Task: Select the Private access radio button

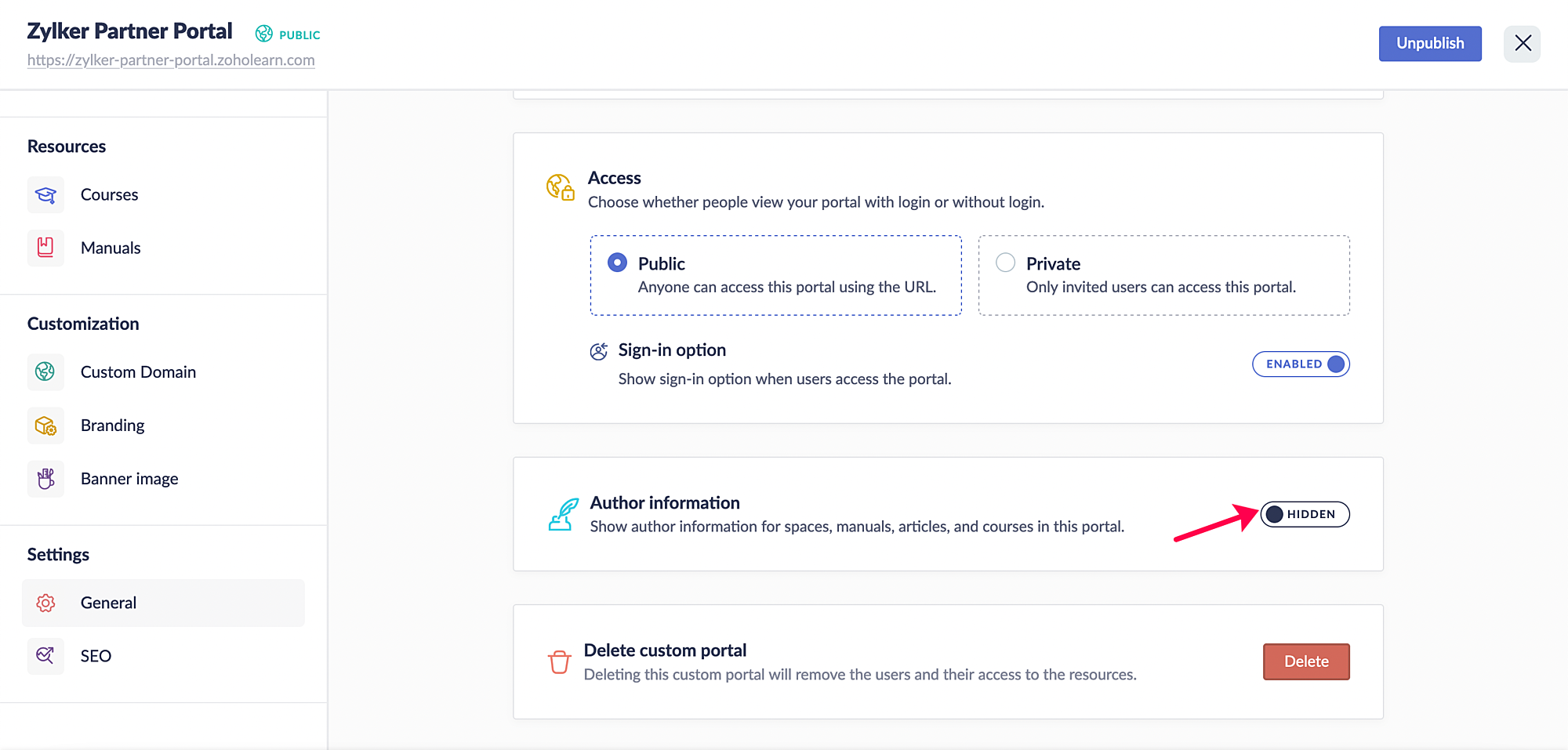Action: [x=1005, y=263]
